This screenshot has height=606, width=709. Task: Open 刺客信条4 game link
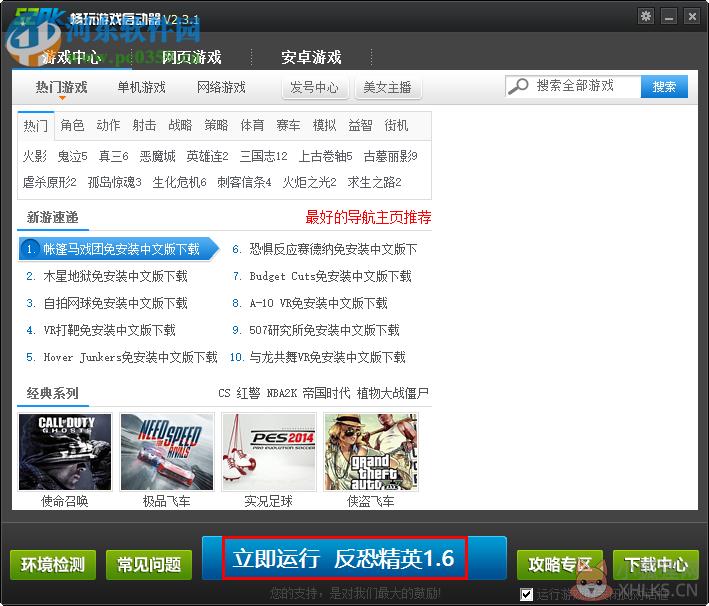(244, 182)
